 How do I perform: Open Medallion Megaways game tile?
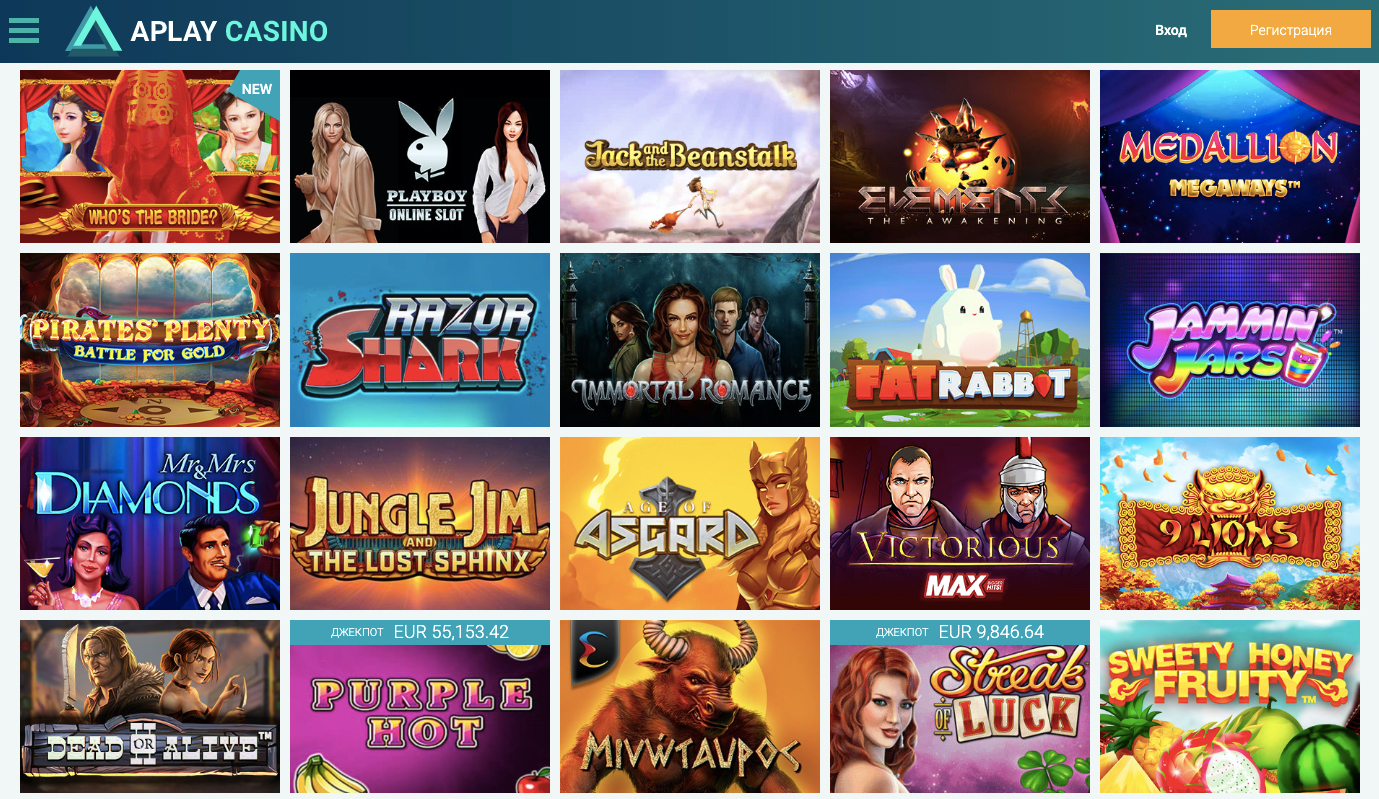click(1230, 156)
